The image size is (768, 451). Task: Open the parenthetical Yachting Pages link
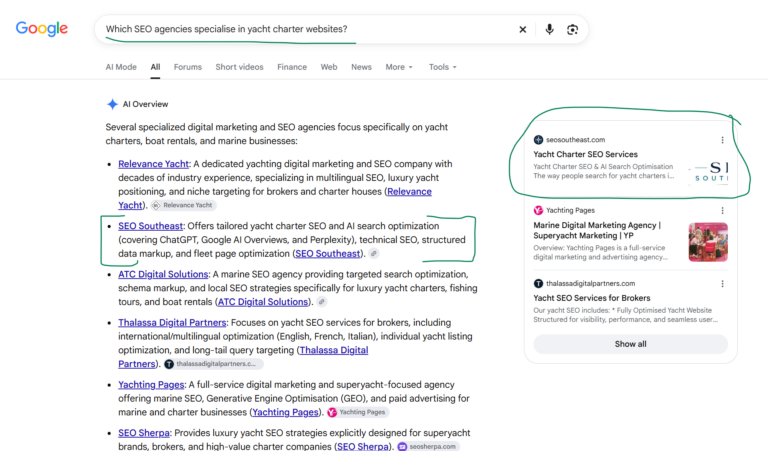[285, 412]
